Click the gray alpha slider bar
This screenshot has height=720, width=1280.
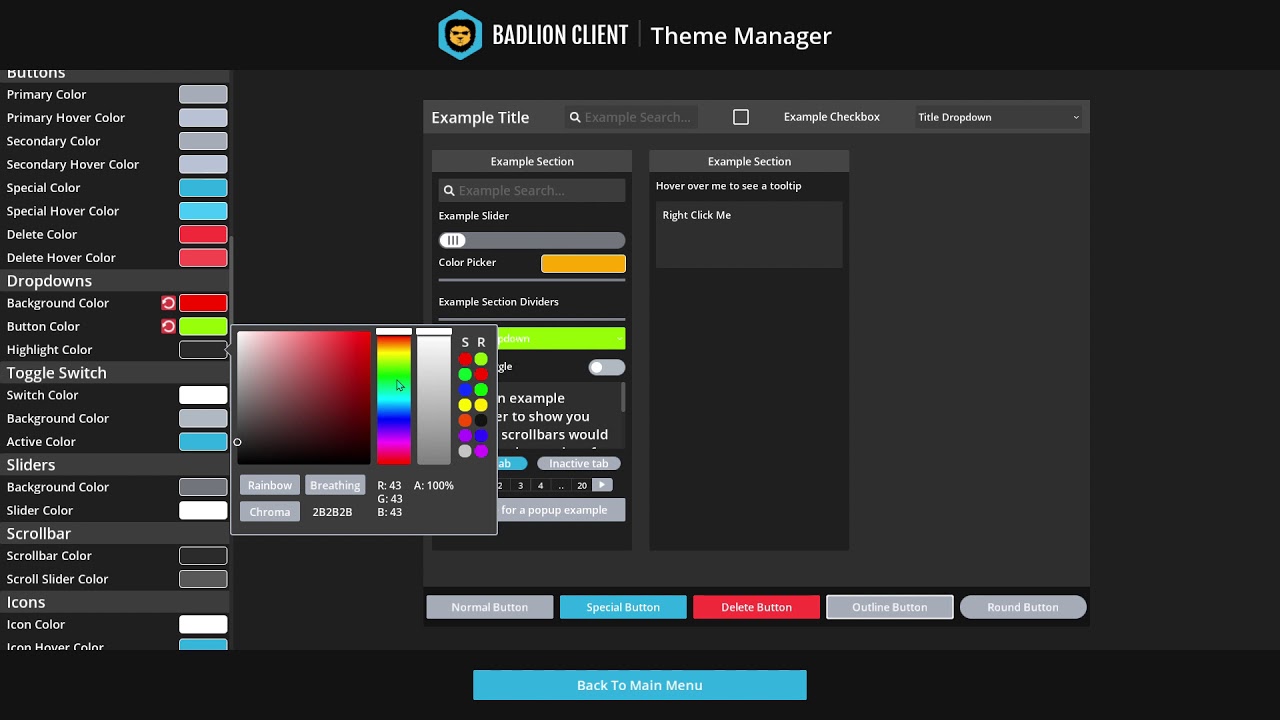tap(434, 399)
